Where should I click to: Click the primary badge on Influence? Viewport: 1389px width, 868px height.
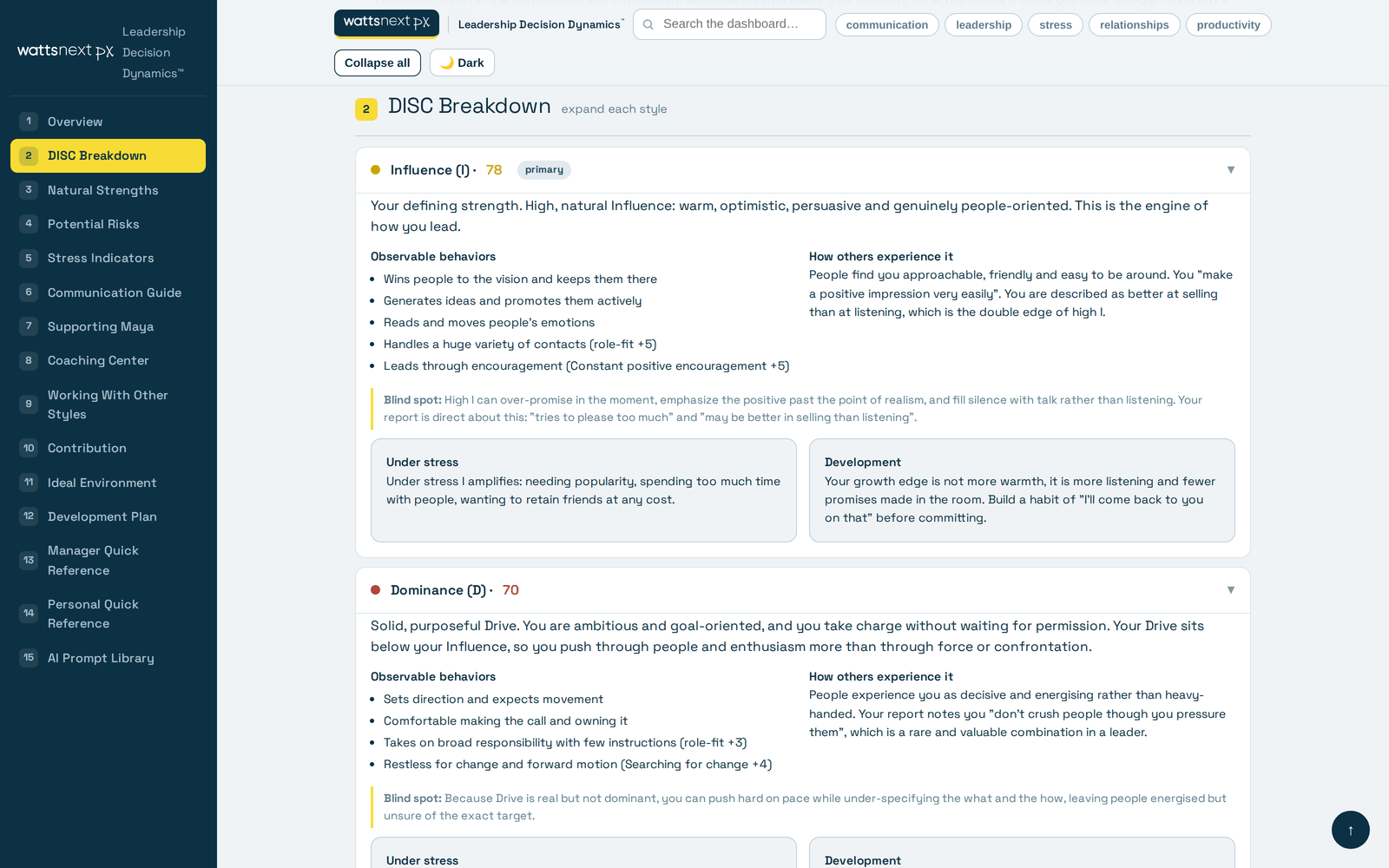tap(544, 170)
